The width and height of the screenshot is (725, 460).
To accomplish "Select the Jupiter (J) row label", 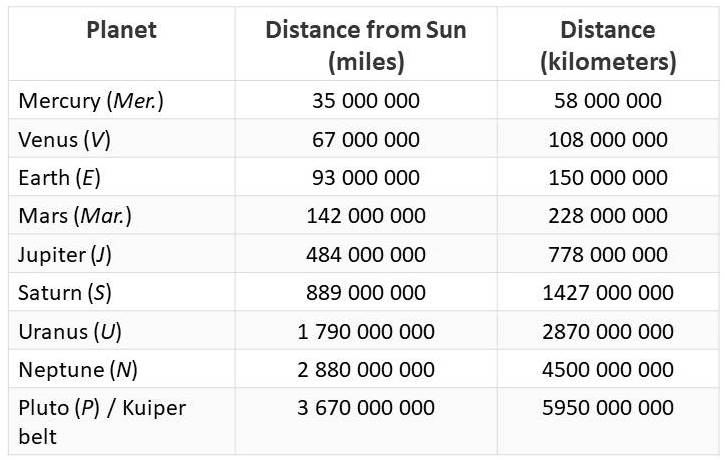I will [65, 255].
